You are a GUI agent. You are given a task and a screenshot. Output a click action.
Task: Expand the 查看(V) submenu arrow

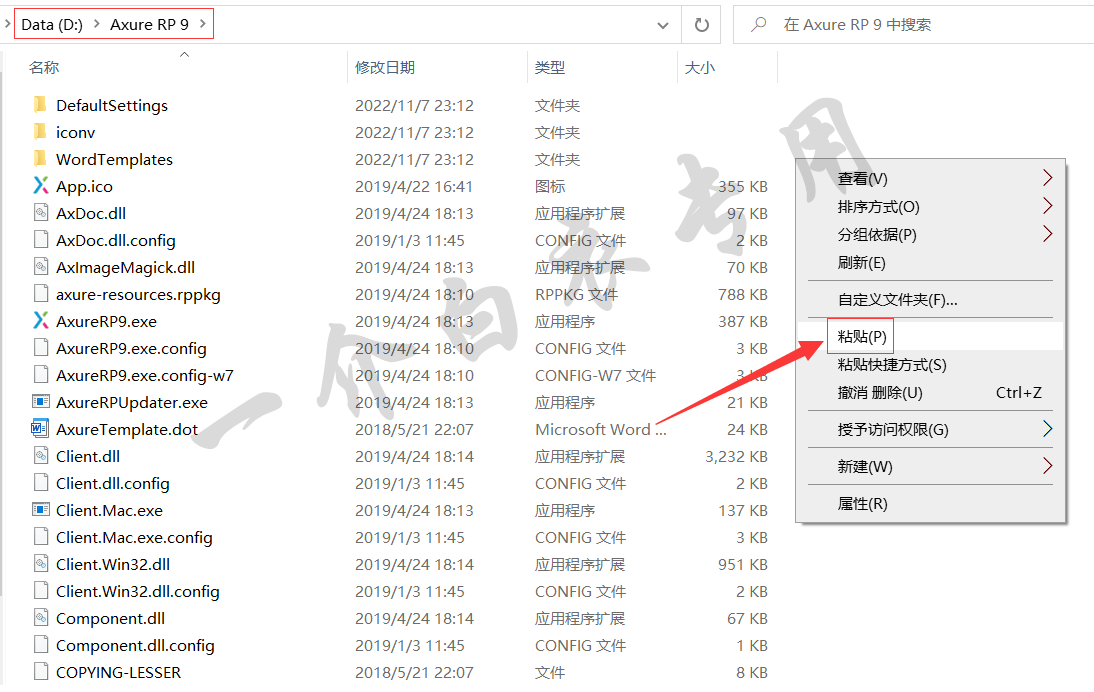[1047, 178]
